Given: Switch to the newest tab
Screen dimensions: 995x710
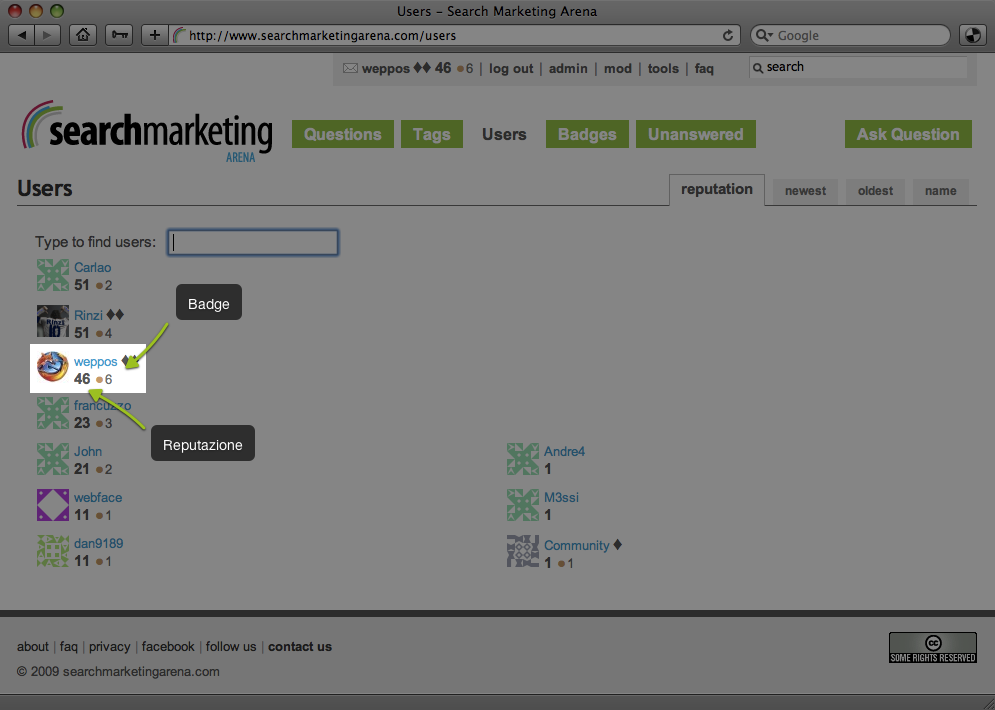Looking at the screenshot, I should point(805,191).
